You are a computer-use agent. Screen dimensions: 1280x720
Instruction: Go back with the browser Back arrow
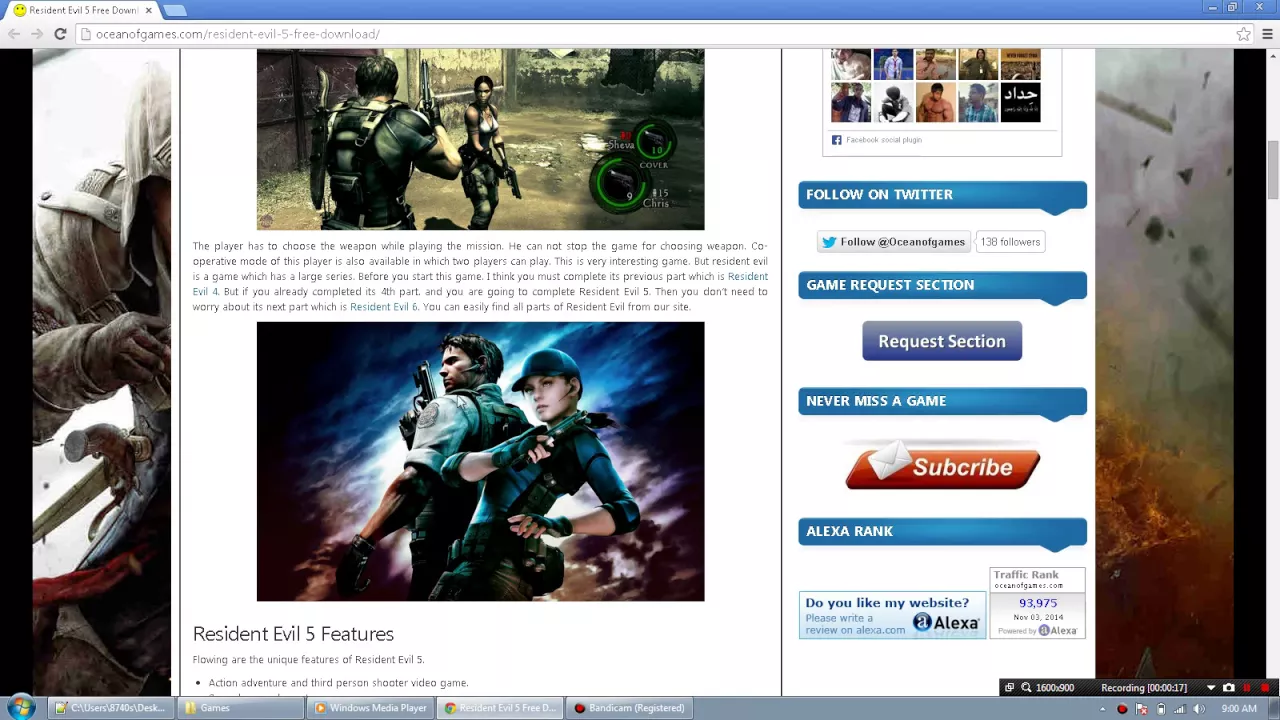tap(14, 34)
